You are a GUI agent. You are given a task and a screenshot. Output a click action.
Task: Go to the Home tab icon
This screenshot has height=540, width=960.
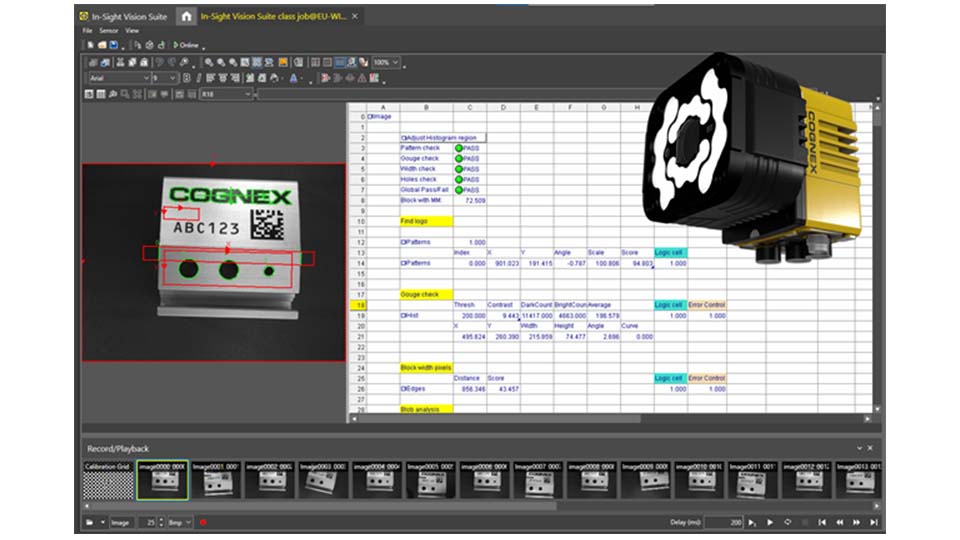pos(187,17)
